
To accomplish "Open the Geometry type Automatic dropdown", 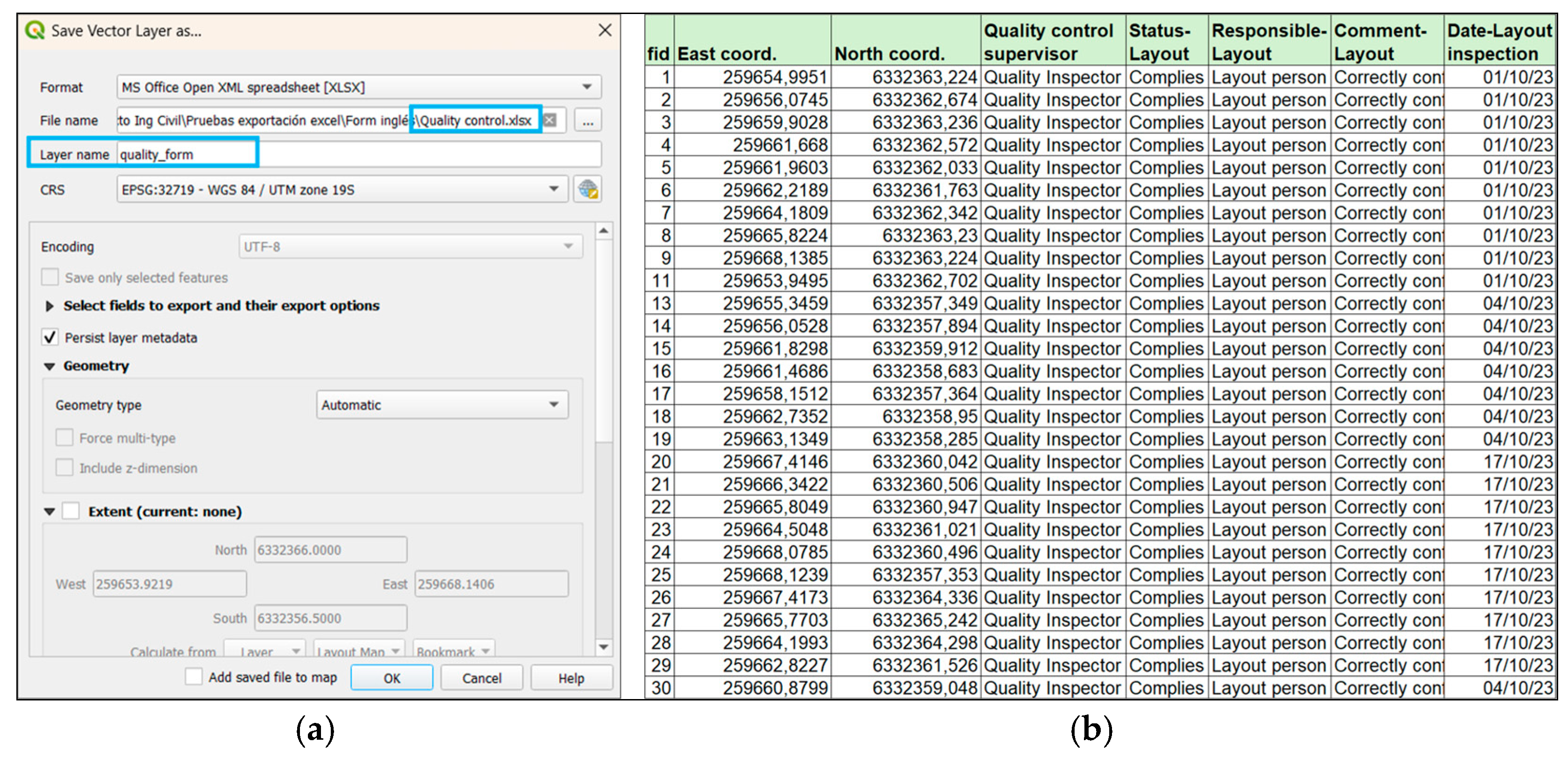I will click(442, 405).
